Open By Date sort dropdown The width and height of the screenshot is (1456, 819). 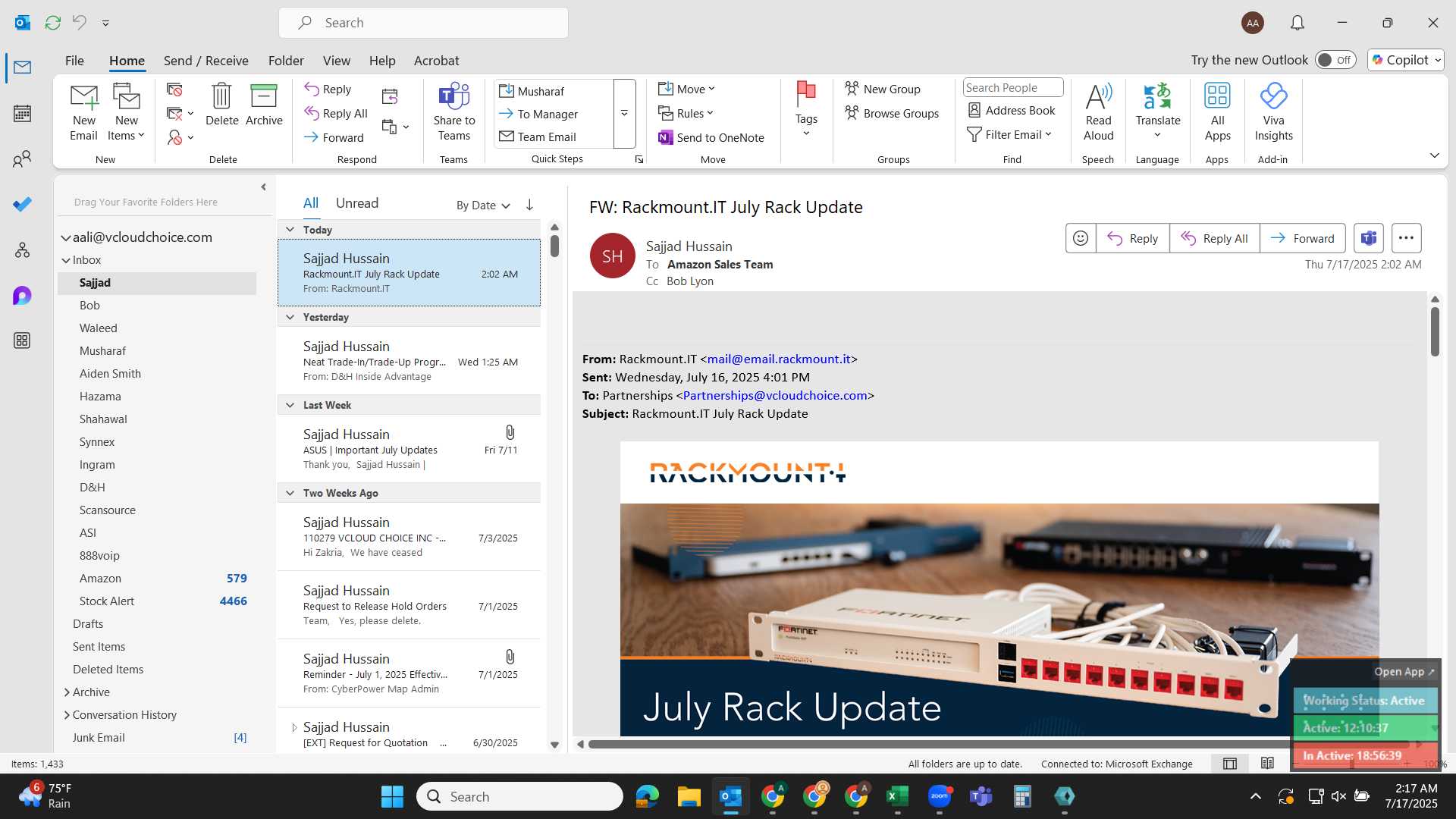click(483, 205)
